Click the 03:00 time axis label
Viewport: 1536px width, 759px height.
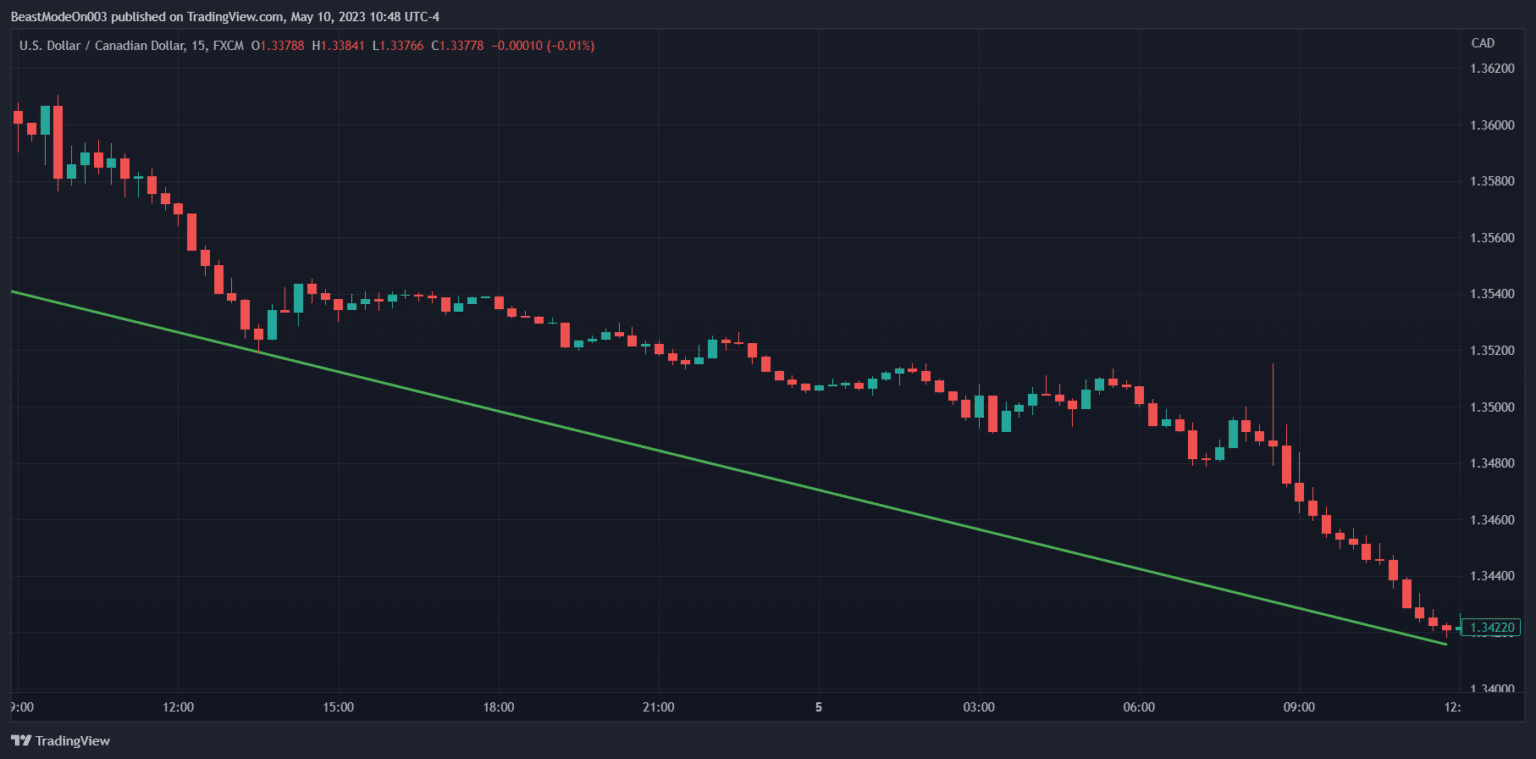pos(978,708)
